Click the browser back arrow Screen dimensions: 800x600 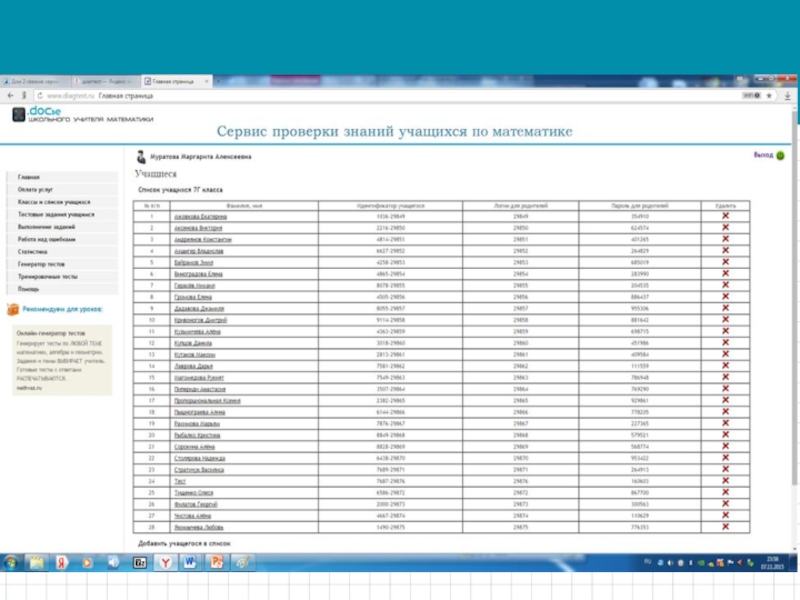(10, 95)
